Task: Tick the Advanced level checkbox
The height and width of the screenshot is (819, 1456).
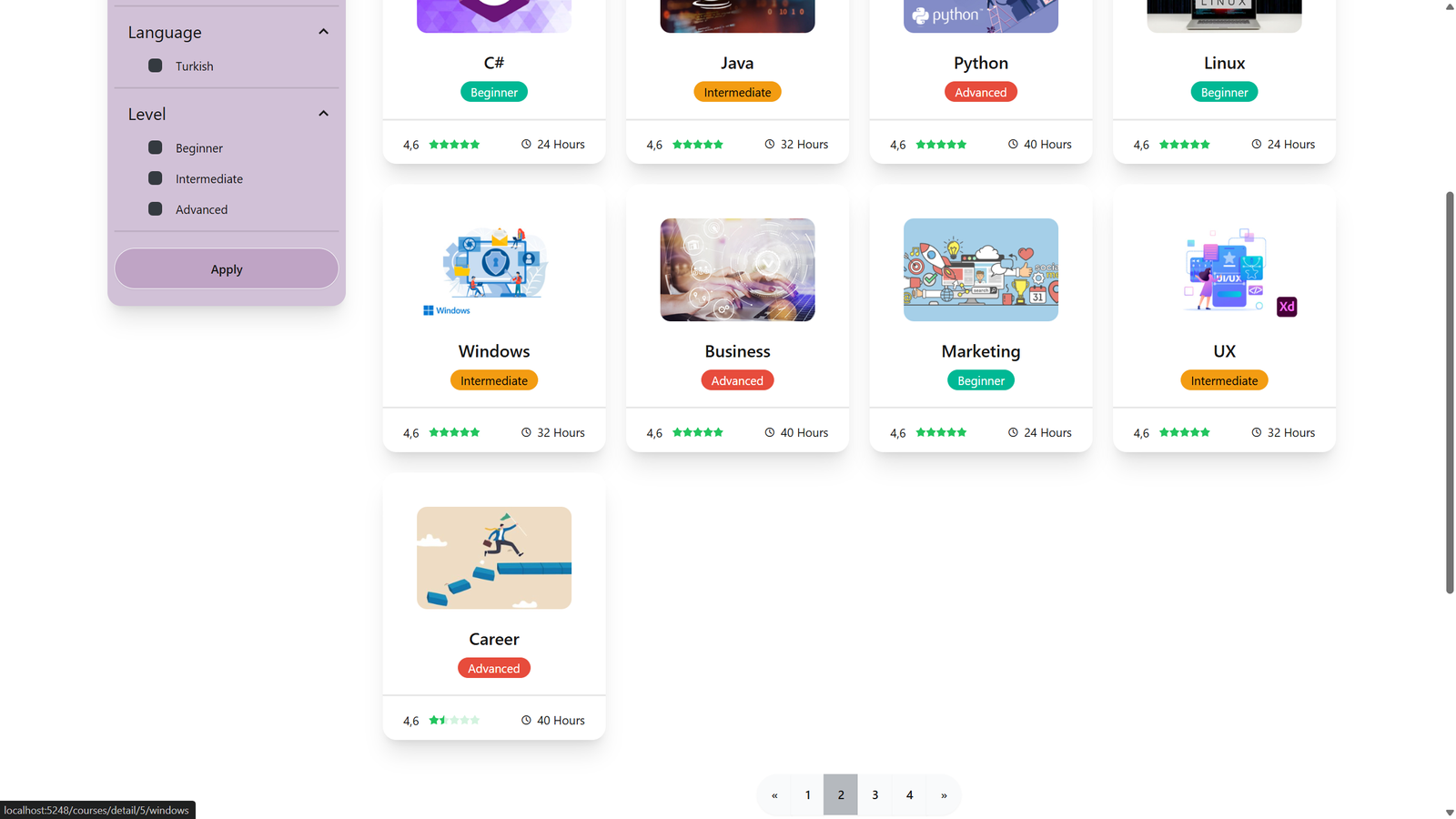Action: tap(156, 208)
